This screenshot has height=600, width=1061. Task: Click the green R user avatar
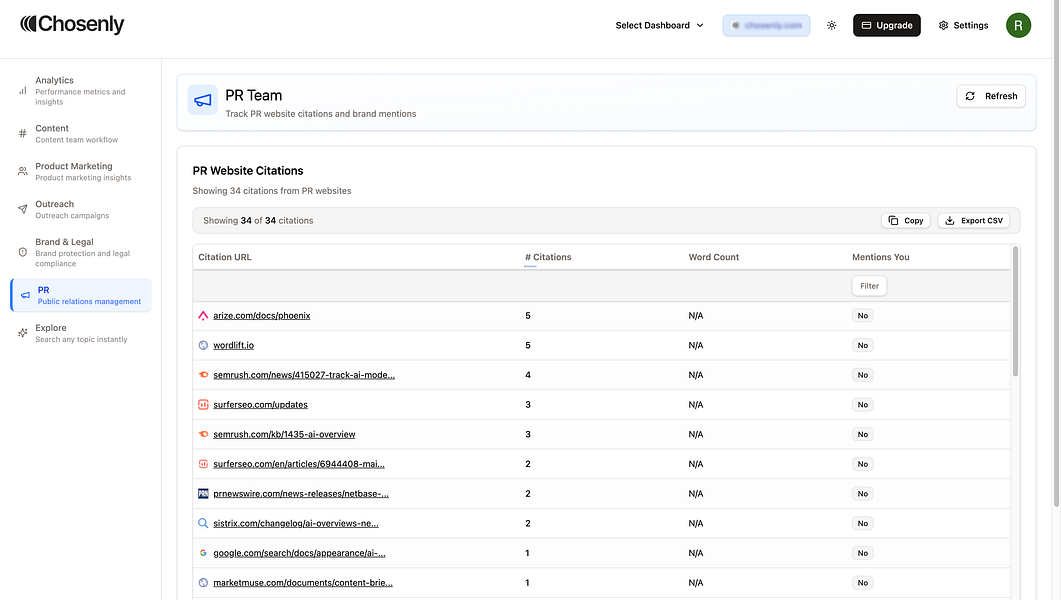tap(1018, 25)
